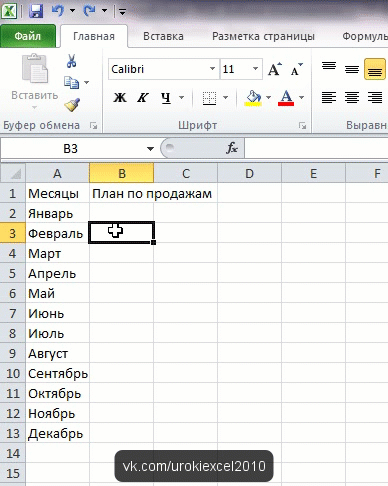Image resolution: width=388 pixels, height=486 pixels.
Task: Apply borders with the borders icon
Action: click(x=209, y=98)
